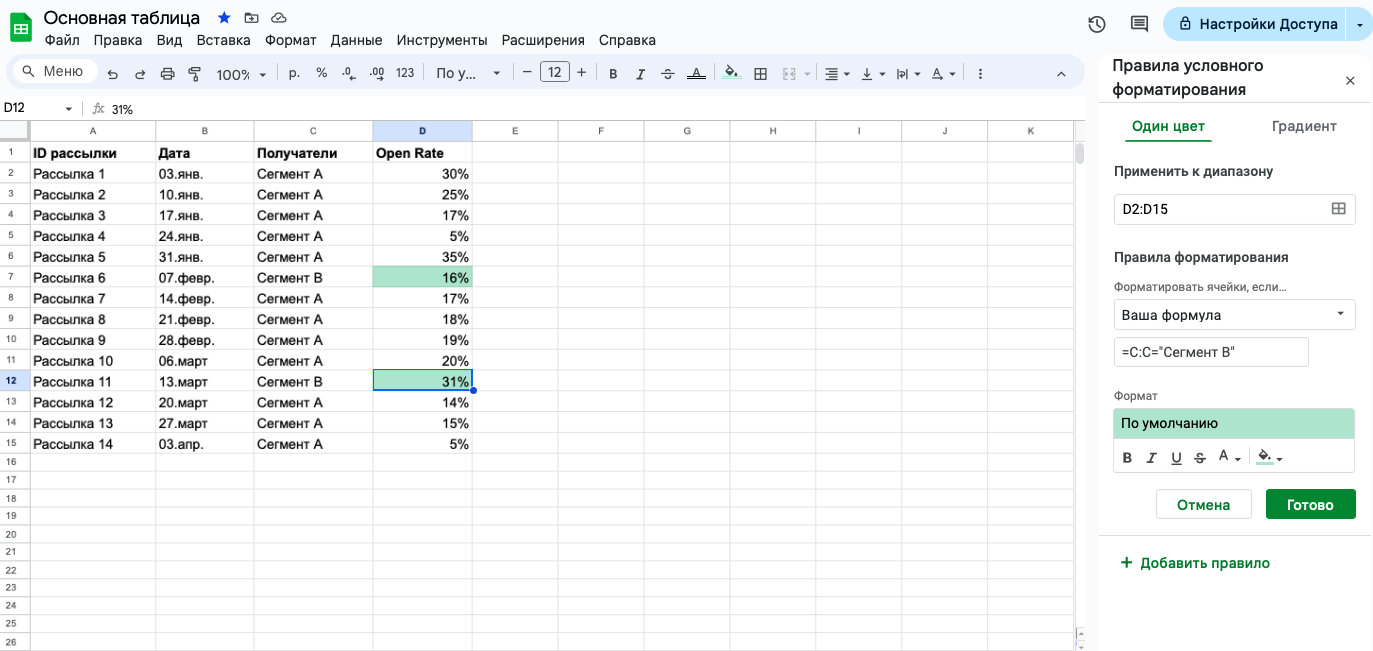Click the Move to folder icon

click(251, 18)
